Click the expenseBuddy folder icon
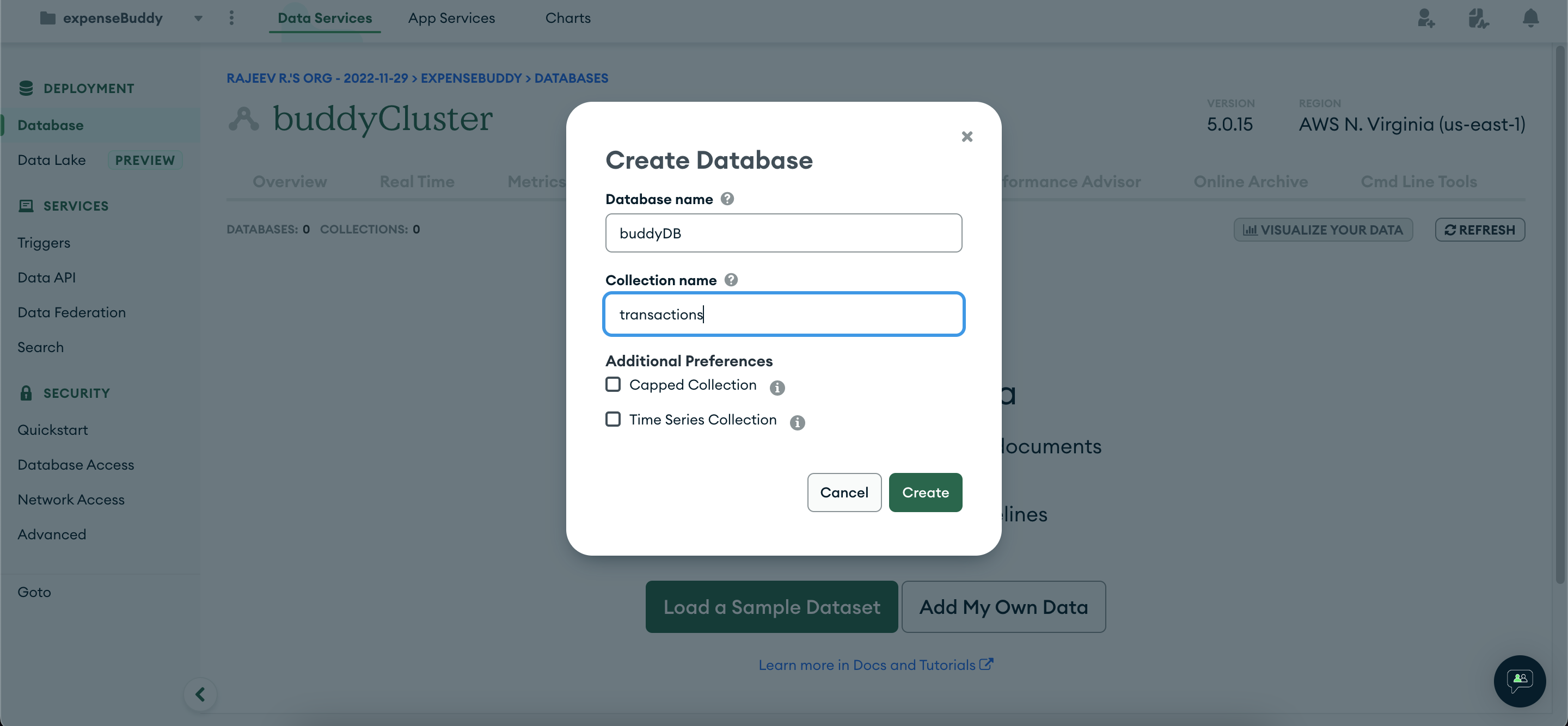Viewport: 1568px width, 726px height. 47,17
